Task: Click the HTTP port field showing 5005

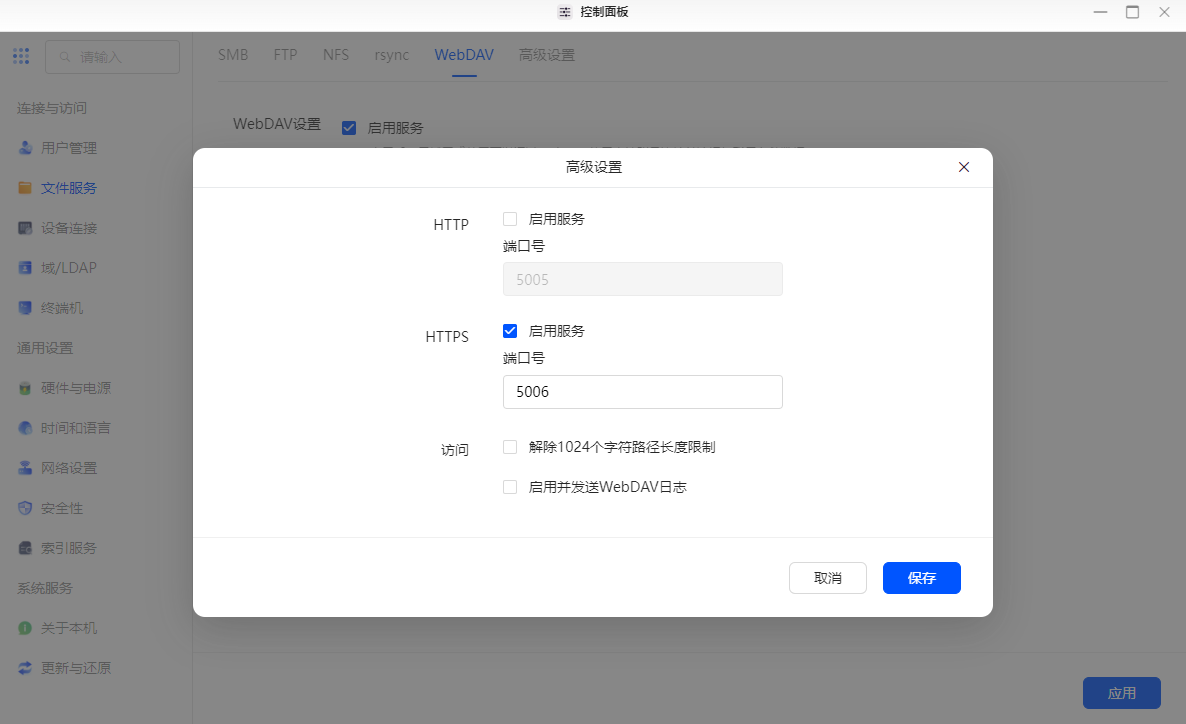Action: (x=643, y=279)
